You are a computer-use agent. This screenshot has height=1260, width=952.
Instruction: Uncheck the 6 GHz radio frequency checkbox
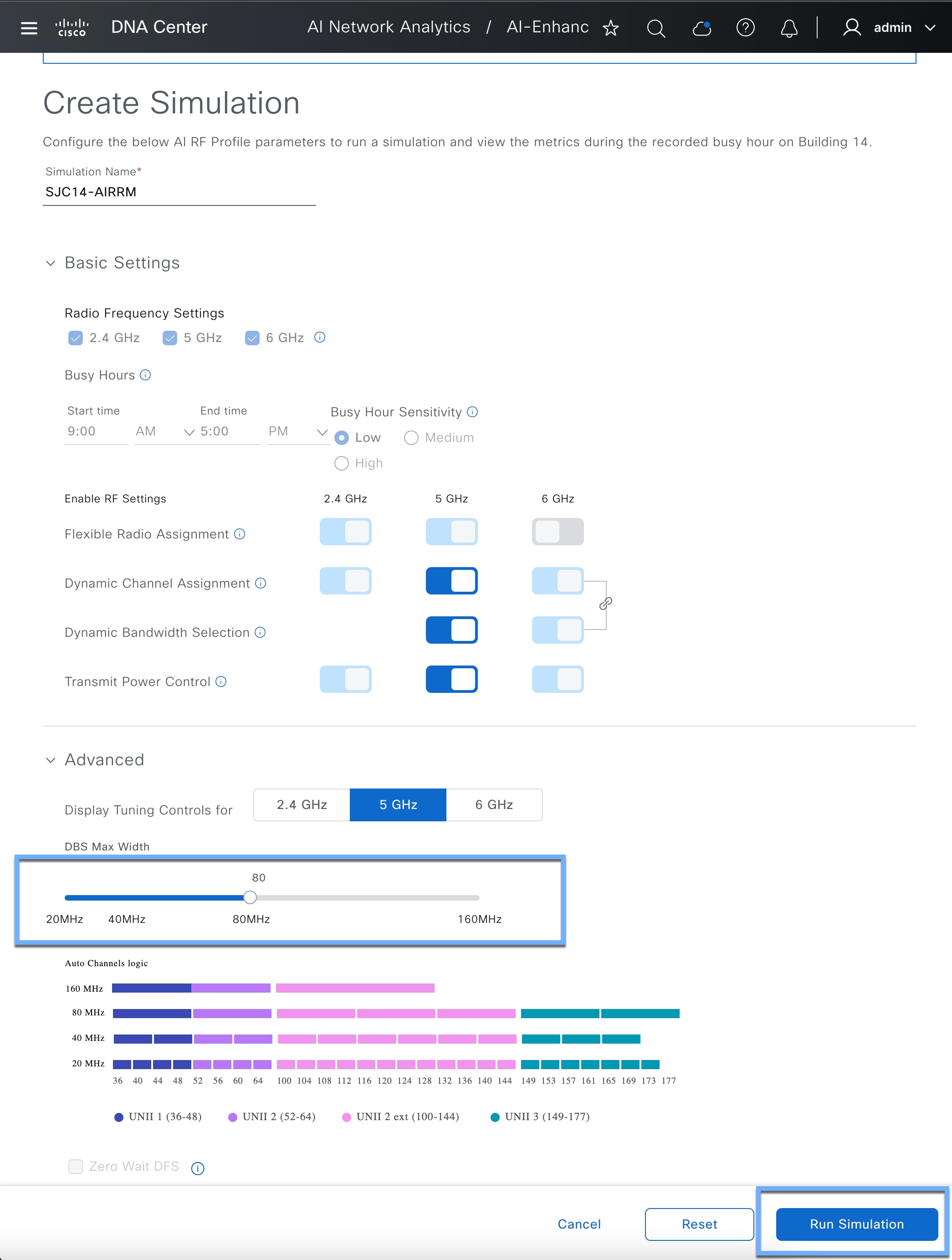tap(252, 338)
